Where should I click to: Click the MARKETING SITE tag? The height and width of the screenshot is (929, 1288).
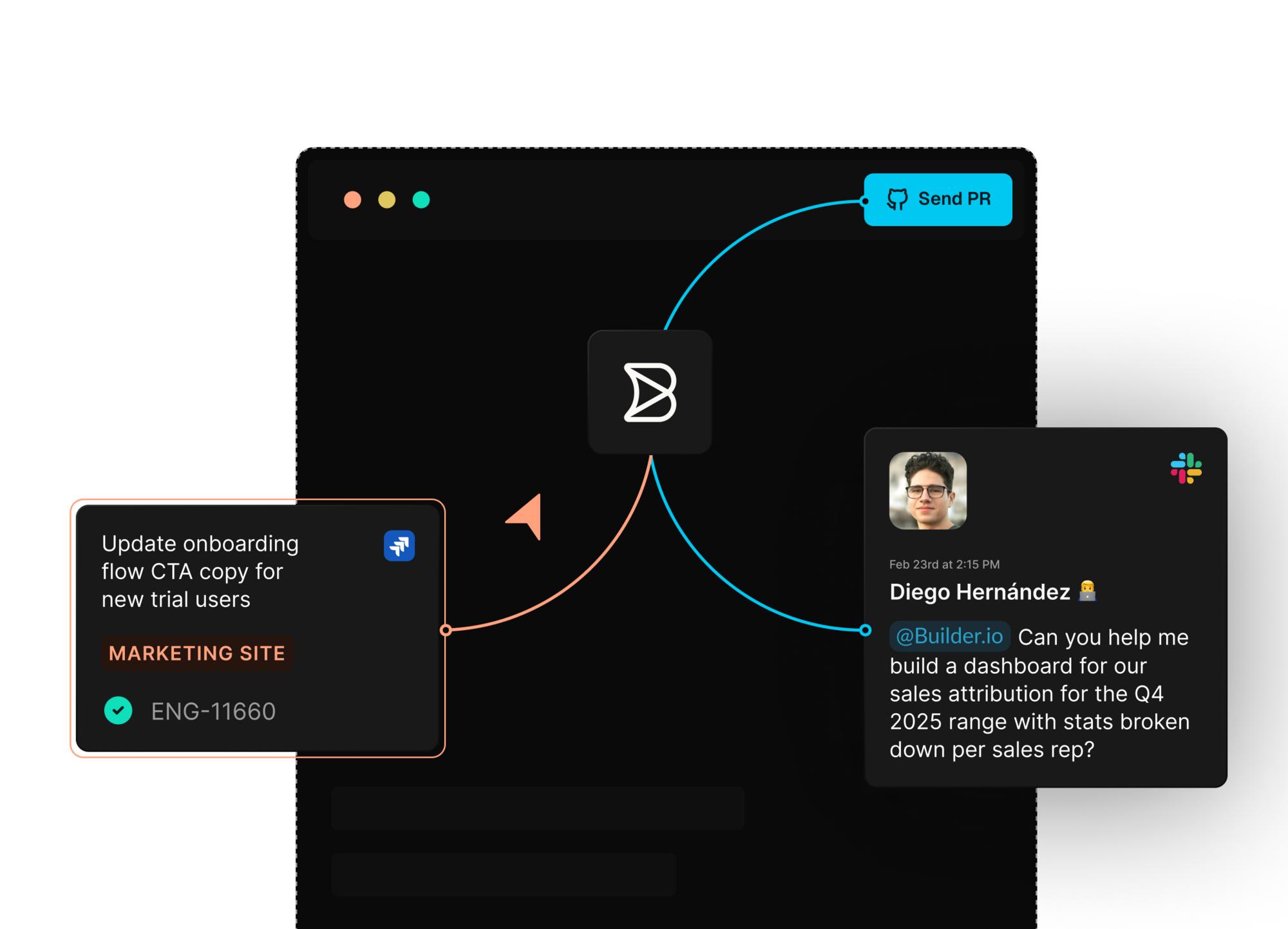click(x=197, y=653)
